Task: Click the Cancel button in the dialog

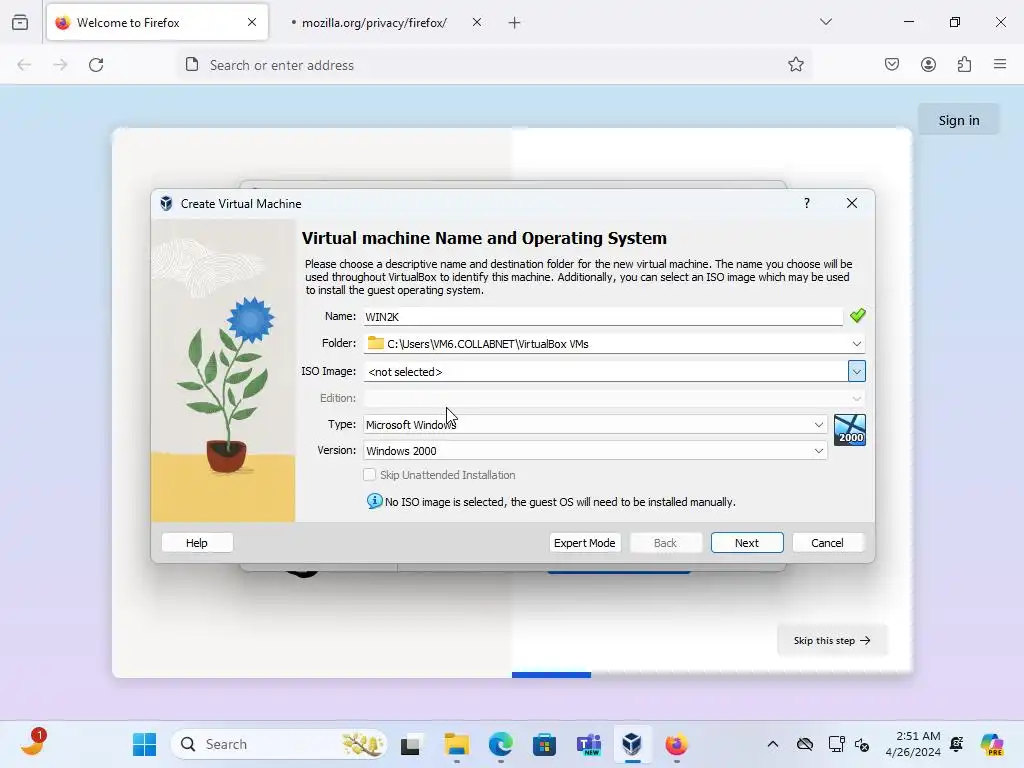Action: 827,543
